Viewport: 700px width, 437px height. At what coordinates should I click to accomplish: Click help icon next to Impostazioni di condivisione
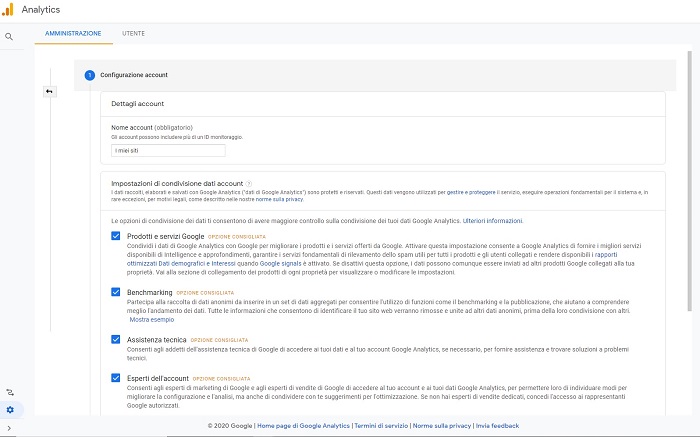[249, 183]
